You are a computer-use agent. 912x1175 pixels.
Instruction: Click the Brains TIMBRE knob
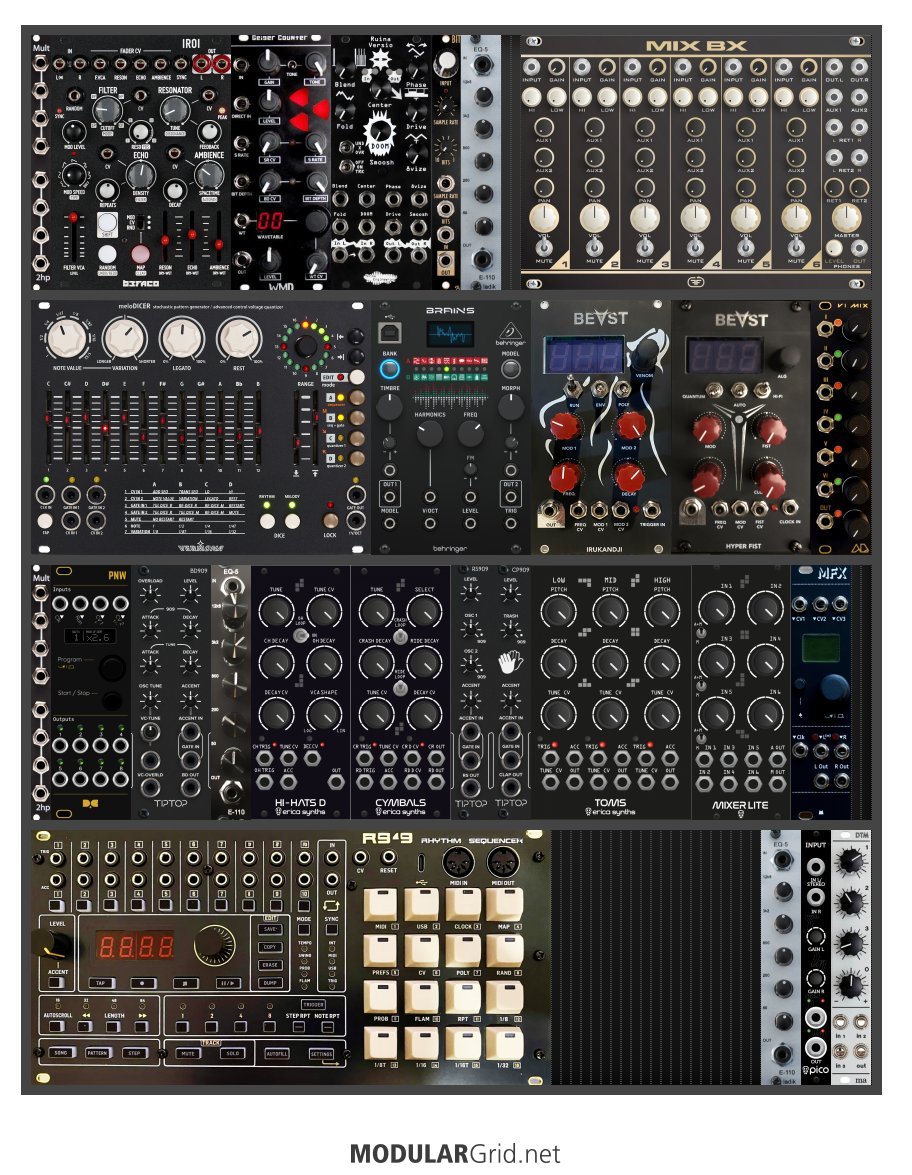389,406
